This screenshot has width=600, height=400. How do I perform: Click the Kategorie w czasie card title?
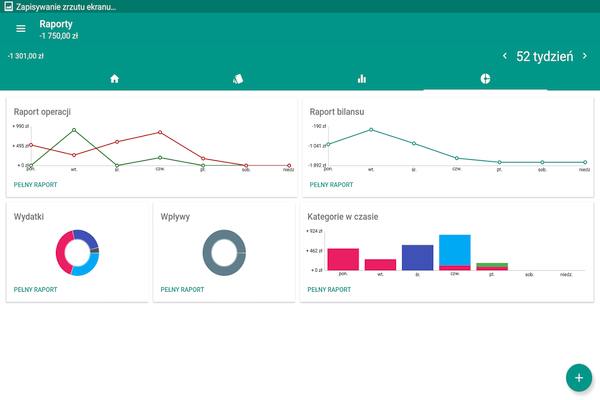coord(343,217)
